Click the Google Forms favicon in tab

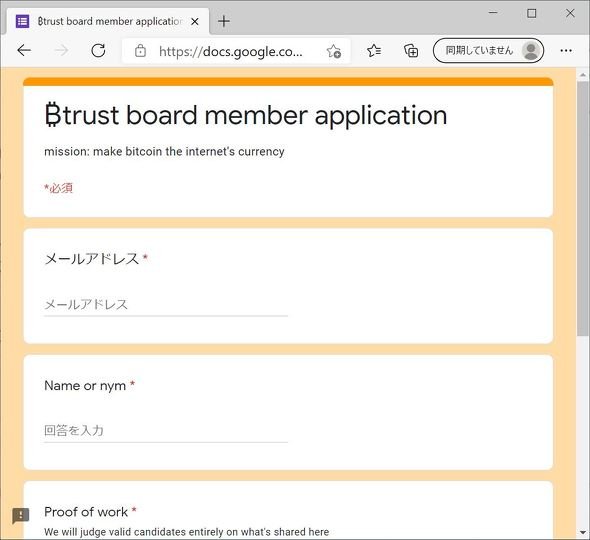point(22,21)
